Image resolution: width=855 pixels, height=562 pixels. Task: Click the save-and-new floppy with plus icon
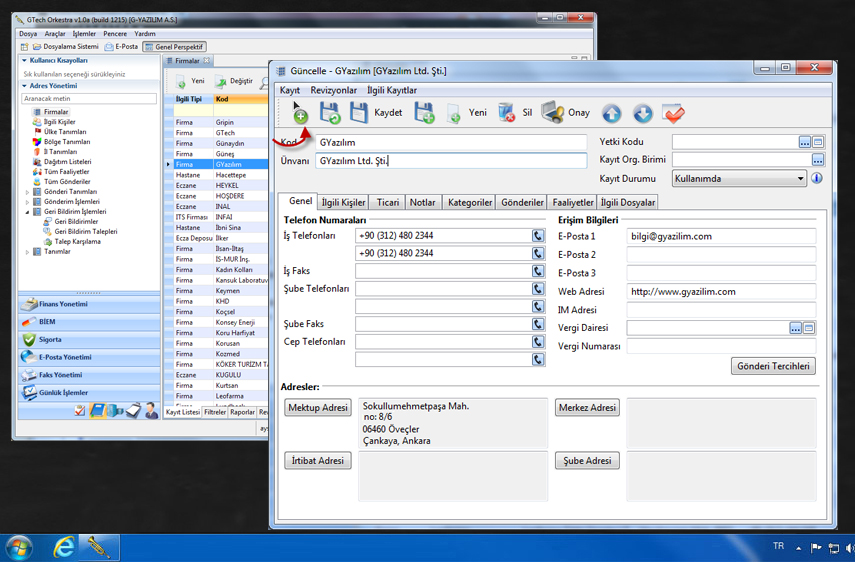point(424,112)
